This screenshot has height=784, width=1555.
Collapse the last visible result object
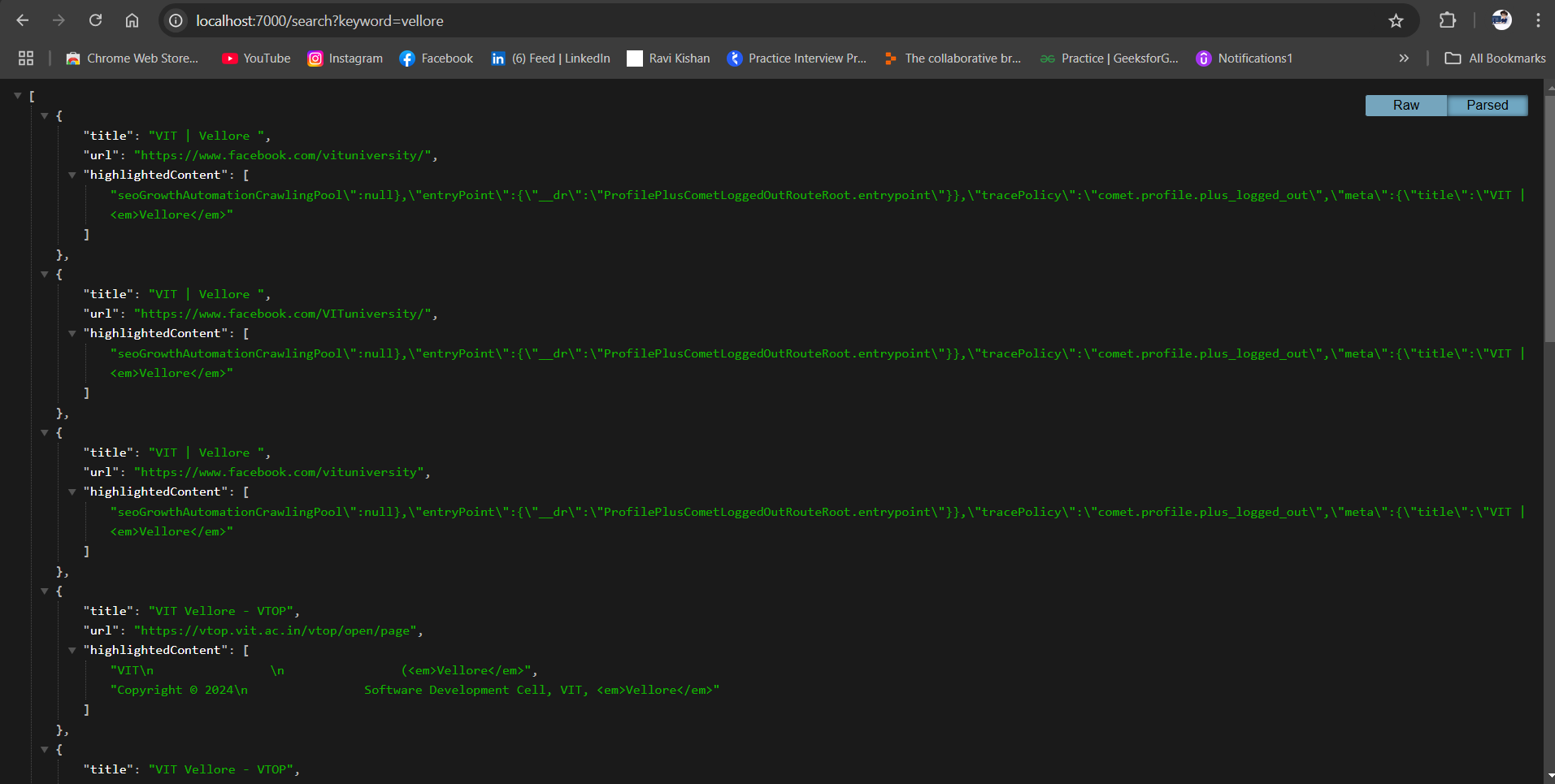tap(45, 750)
